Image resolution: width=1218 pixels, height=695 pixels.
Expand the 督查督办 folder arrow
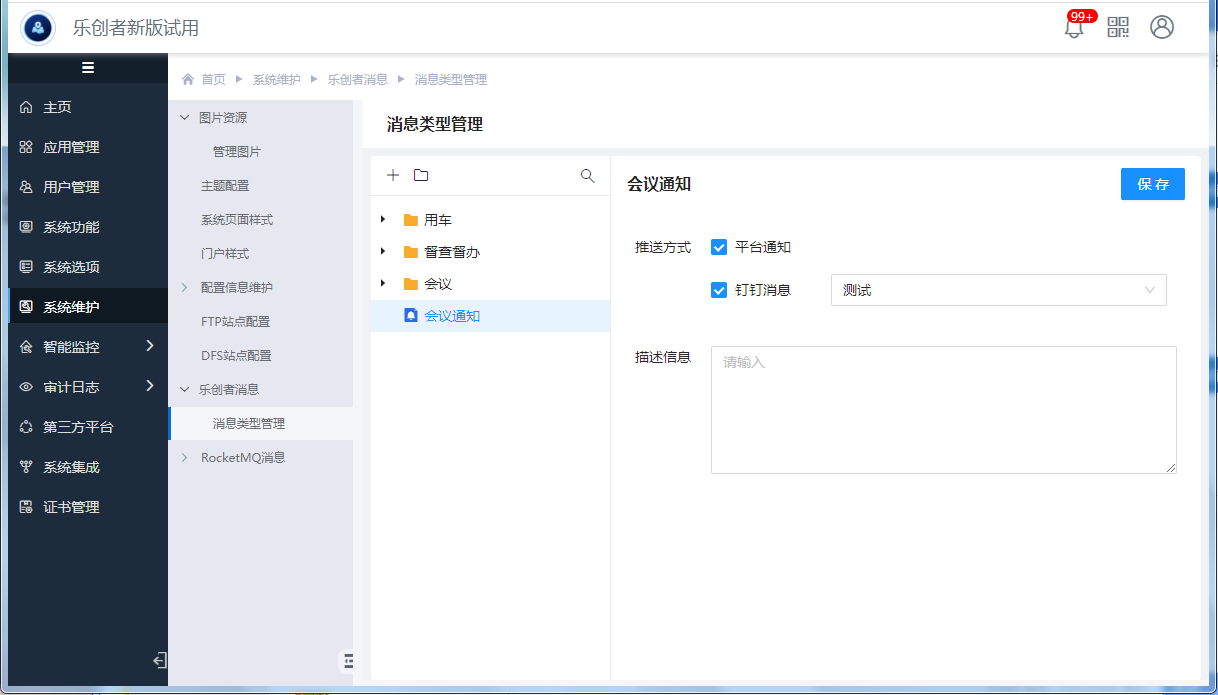click(383, 252)
